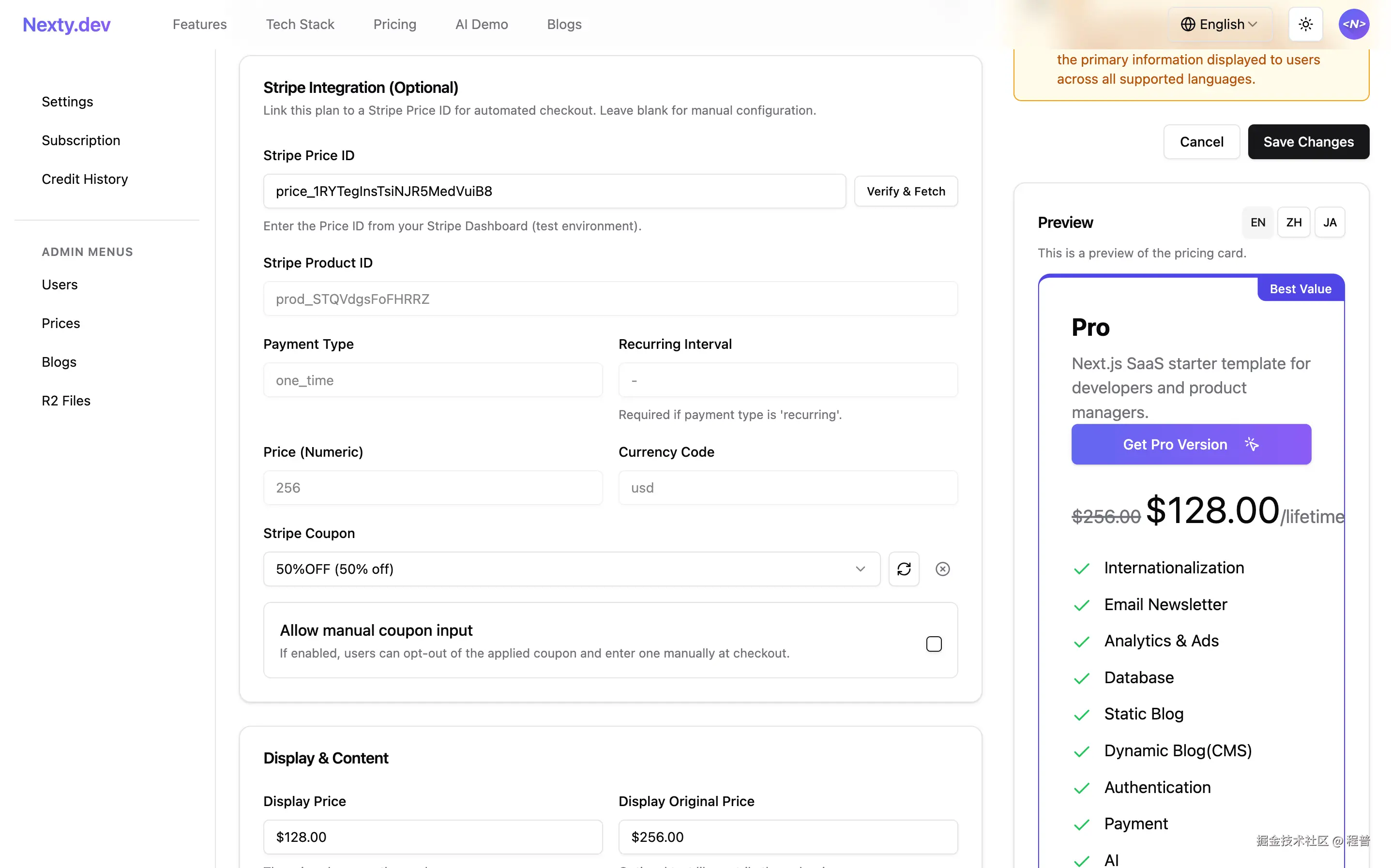This screenshot has height=868, width=1391.
Task: Open the <N> user avatar menu
Action: 1354,24
